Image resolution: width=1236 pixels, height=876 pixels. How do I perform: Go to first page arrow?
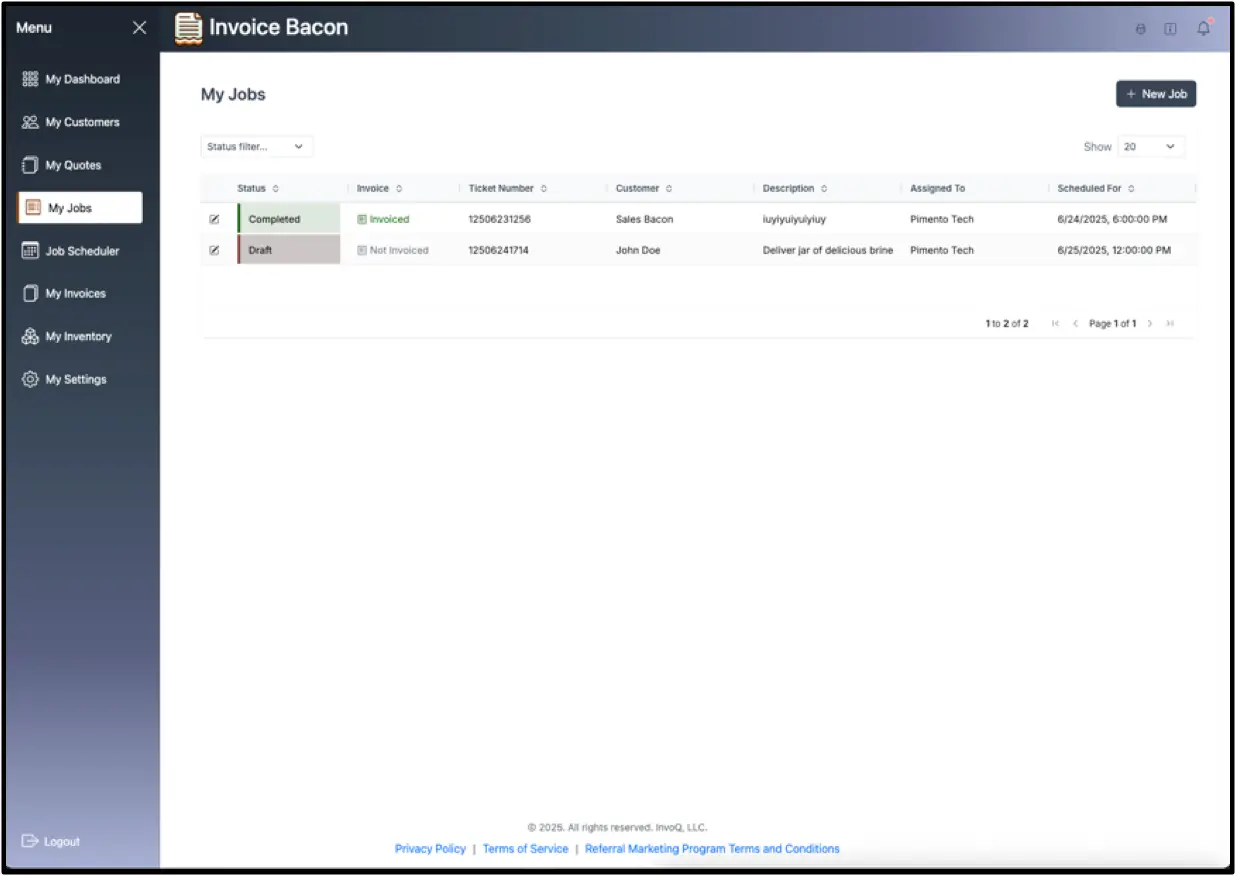click(1055, 324)
